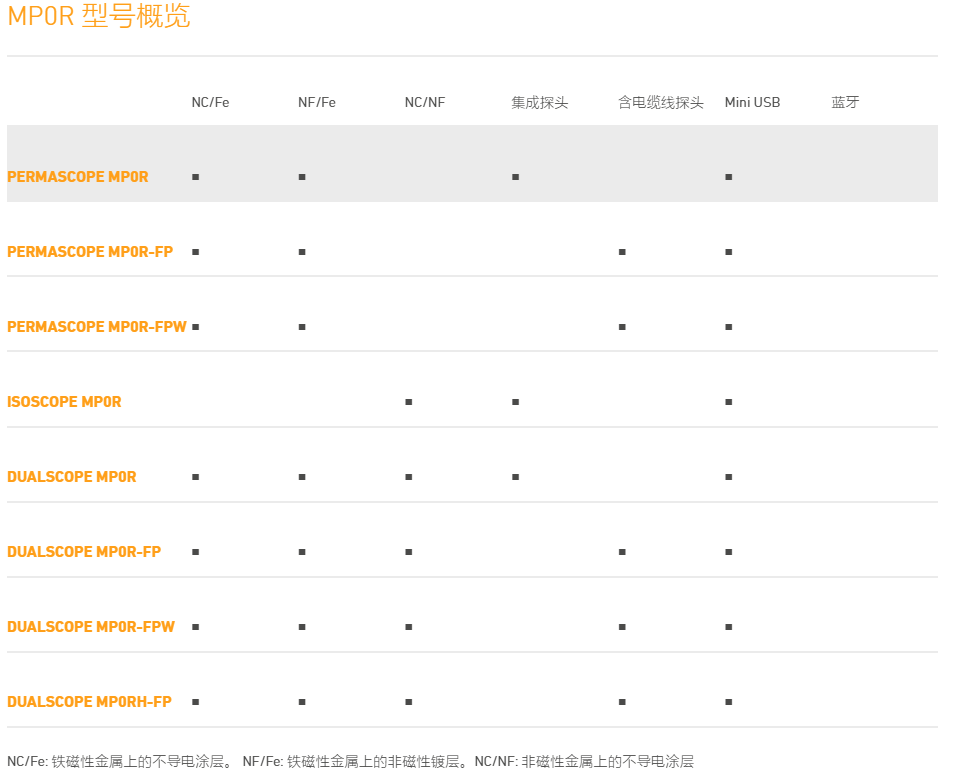The image size is (954, 781).
Task: Toggle the NC/Fe marker for PERMASCOPE MP0R-FPW
Action: click(x=194, y=327)
